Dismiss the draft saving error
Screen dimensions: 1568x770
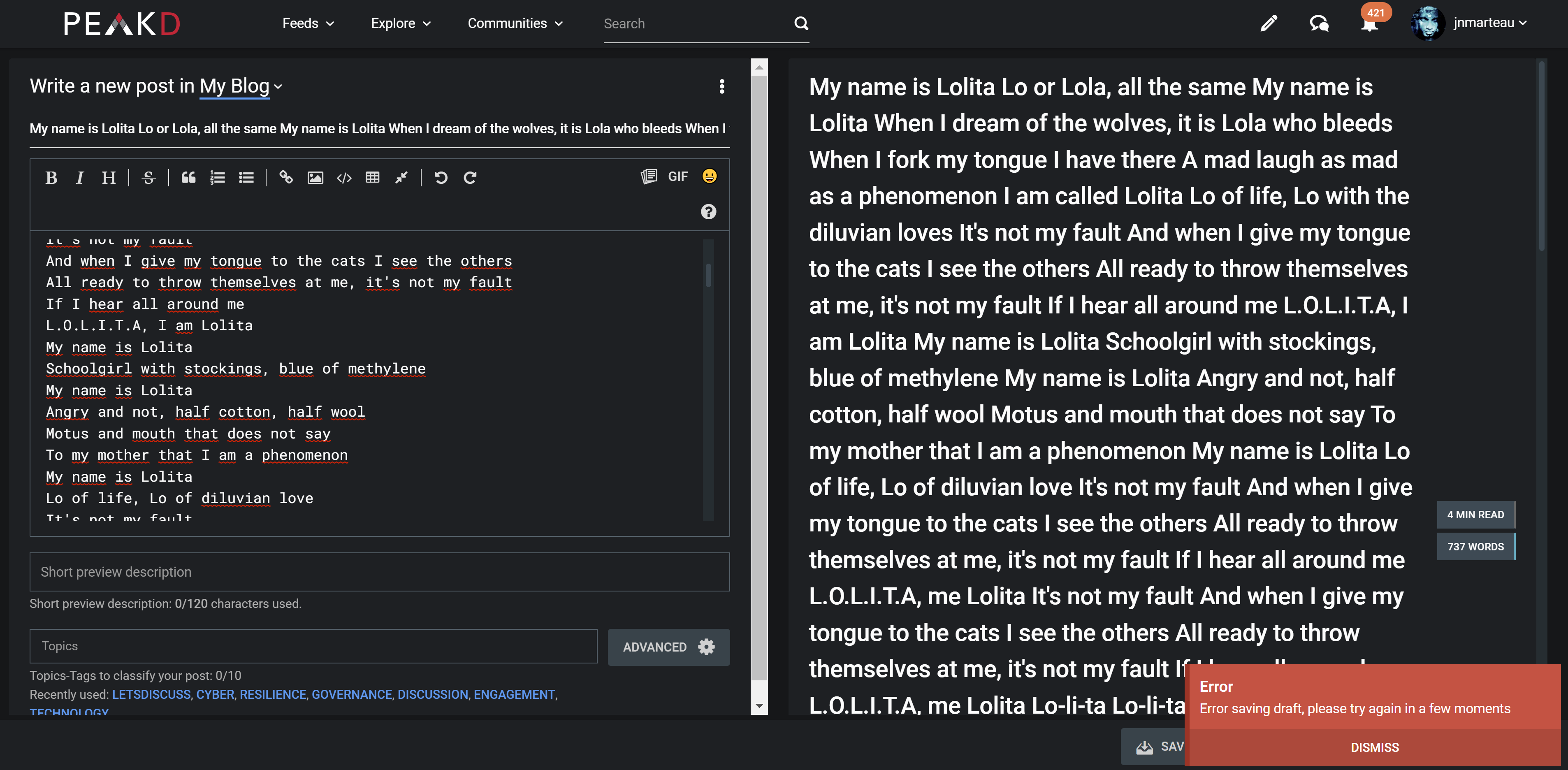tap(1374, 747)
